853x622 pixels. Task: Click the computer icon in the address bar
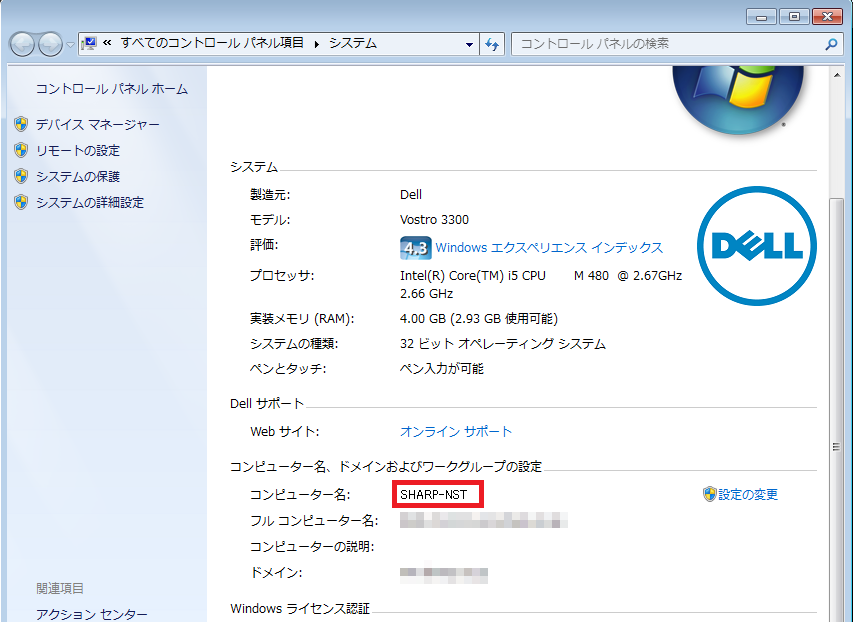89,44
